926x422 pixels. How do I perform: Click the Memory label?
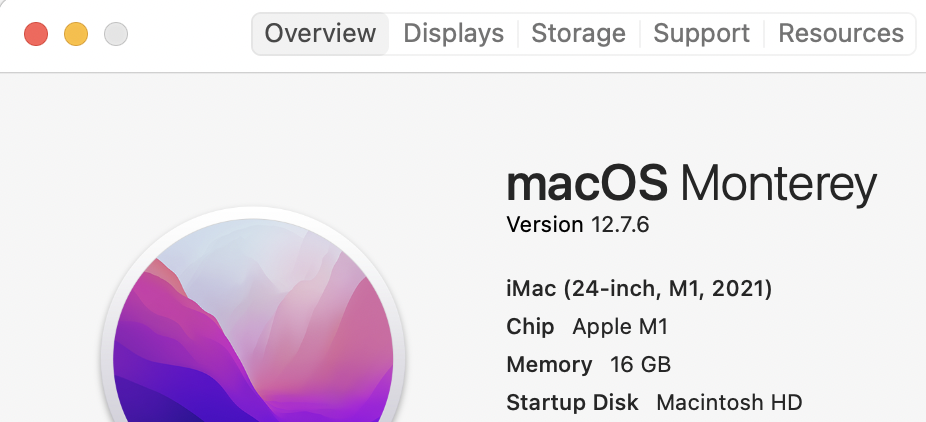coord(548,364)
